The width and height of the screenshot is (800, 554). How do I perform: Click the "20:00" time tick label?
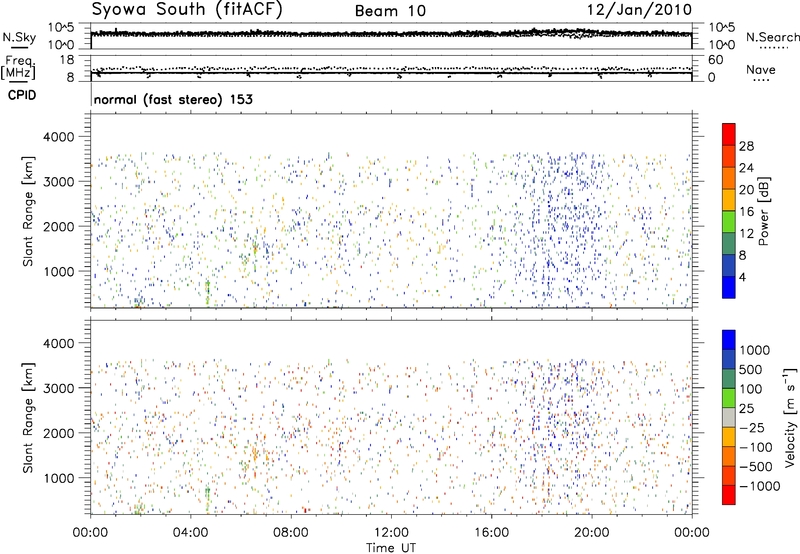[591, 533]
